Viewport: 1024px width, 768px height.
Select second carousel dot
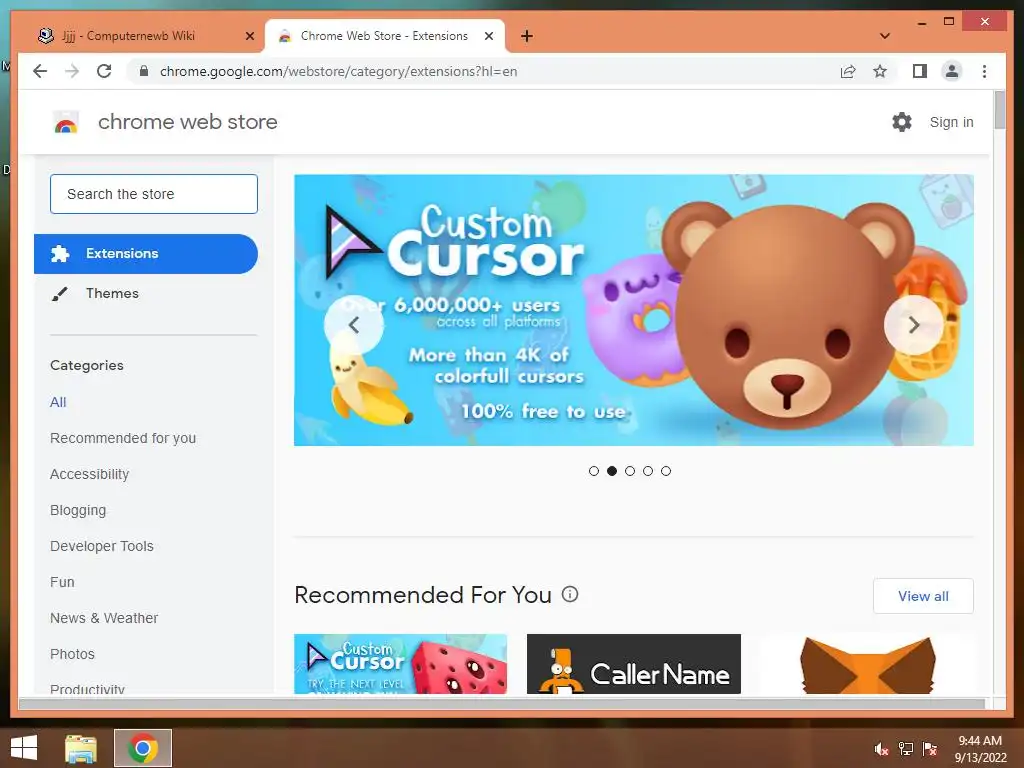click(612, 471)
